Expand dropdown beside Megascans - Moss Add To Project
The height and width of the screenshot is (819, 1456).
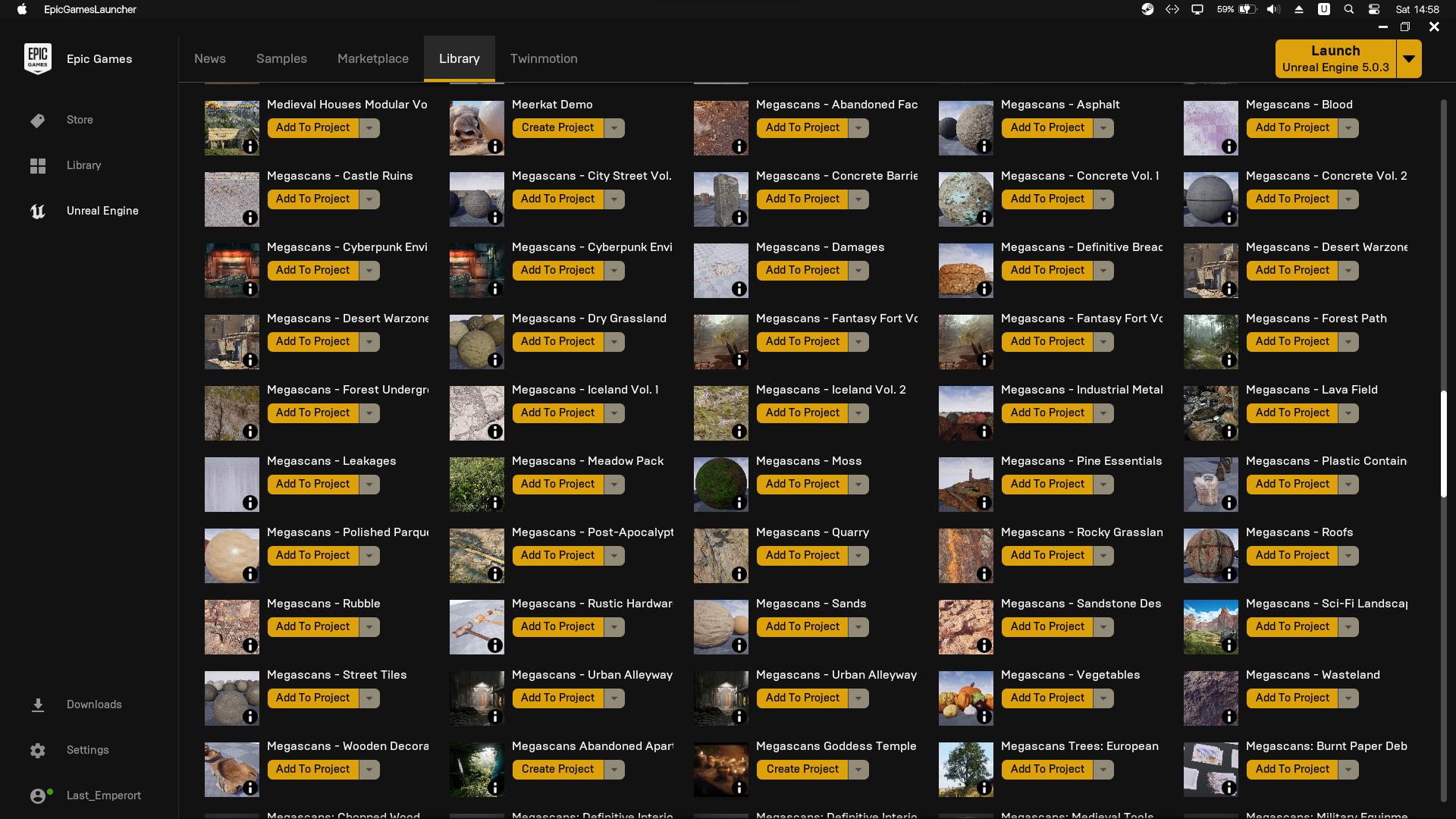pos(858,485)
